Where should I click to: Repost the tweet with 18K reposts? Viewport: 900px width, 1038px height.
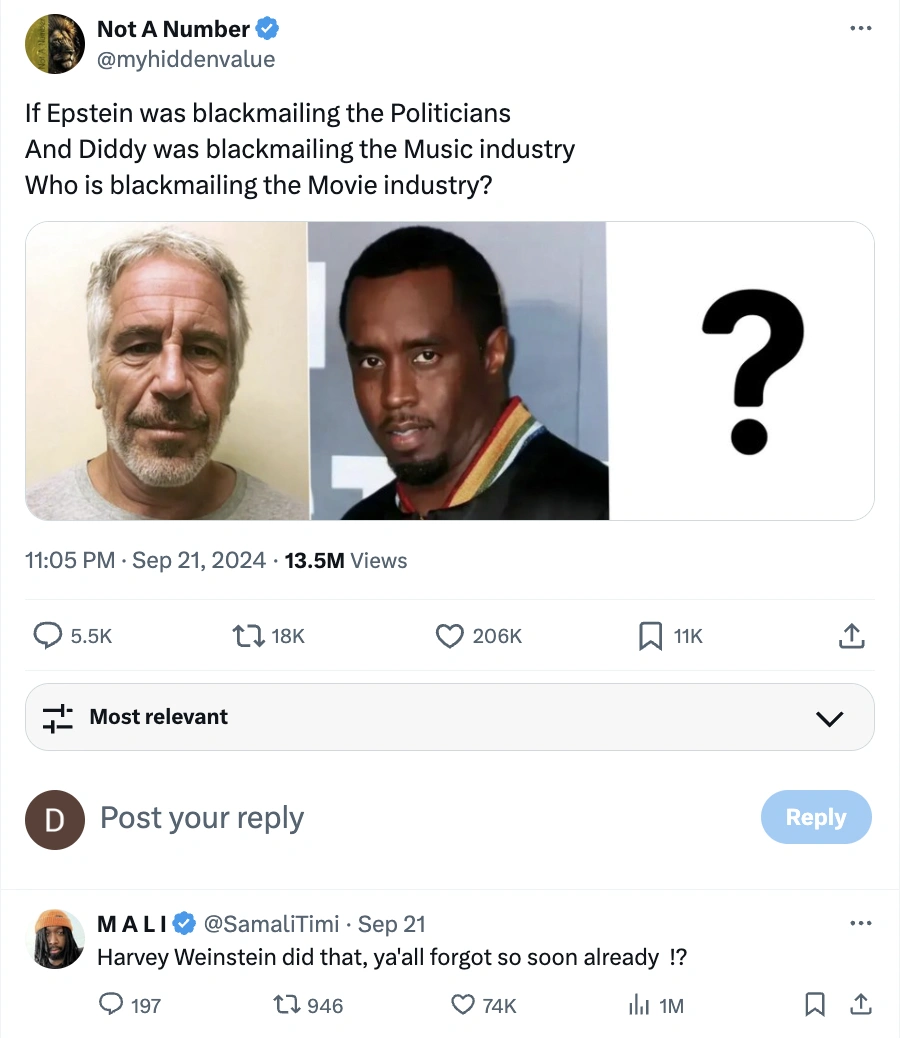243,635
